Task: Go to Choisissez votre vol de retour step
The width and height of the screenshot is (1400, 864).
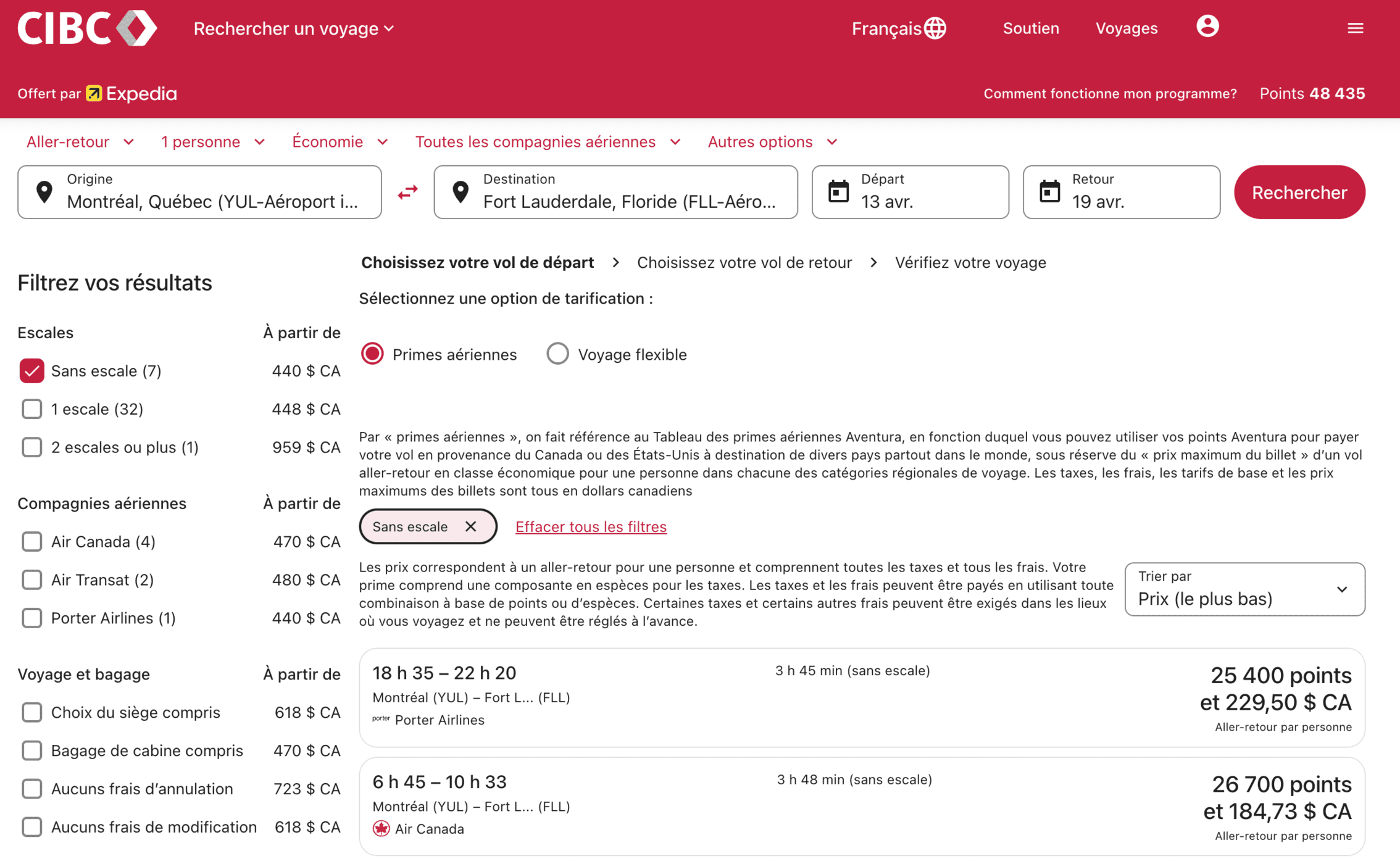Action: [x=744, y=263]
